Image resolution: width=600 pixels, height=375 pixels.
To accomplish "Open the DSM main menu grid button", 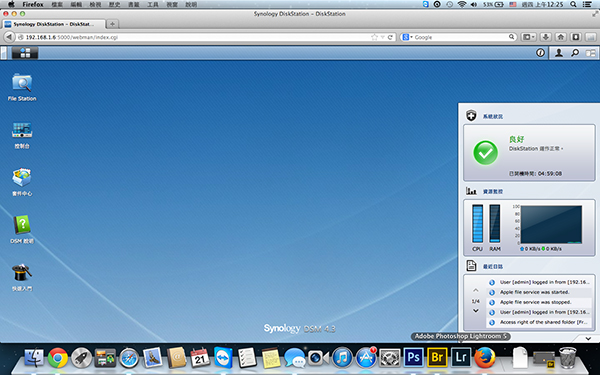I will coord(25,53).
